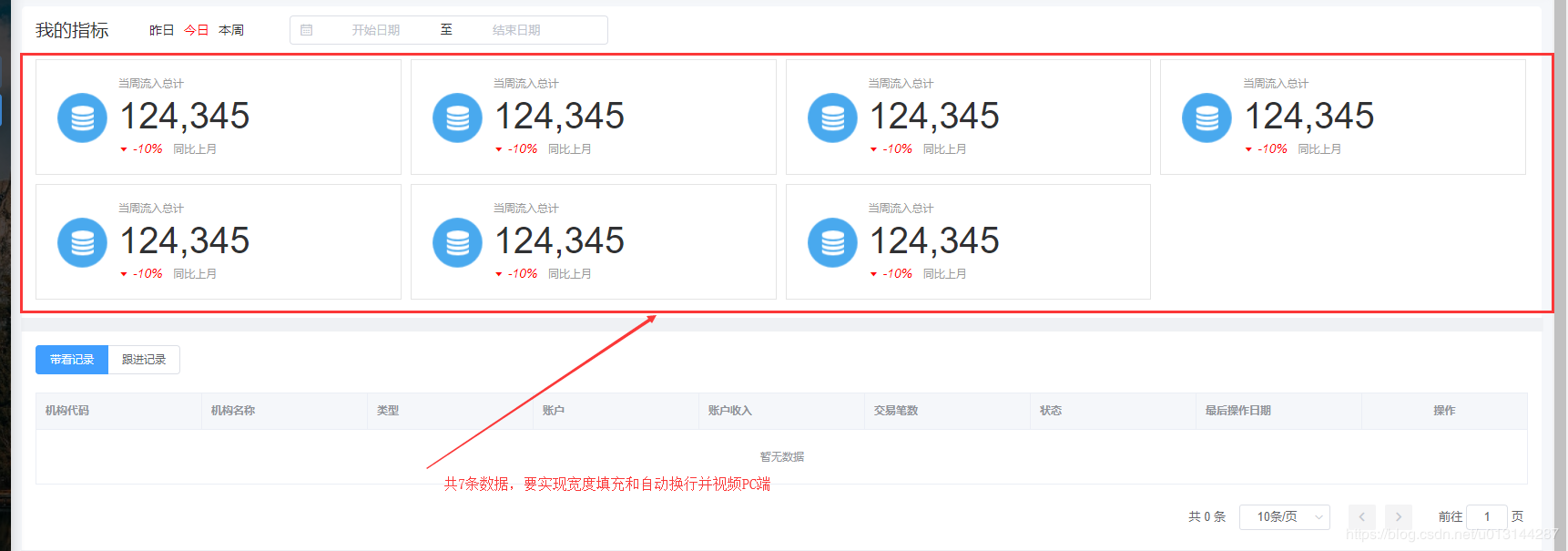Click the calendar icon in the date range picker

click(x=307, y=30)
